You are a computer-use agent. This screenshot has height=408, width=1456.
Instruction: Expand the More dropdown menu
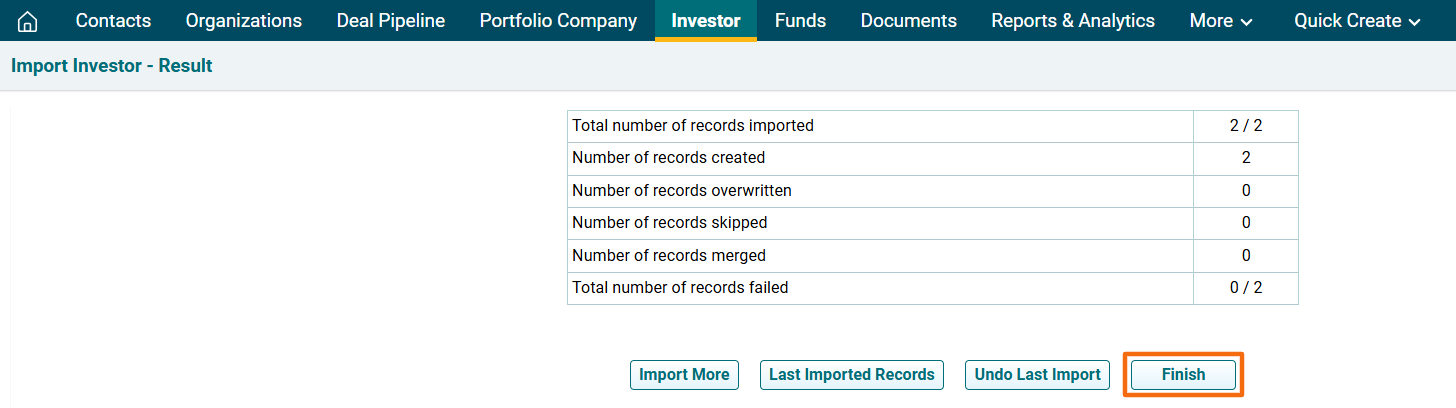[1220, 21]
